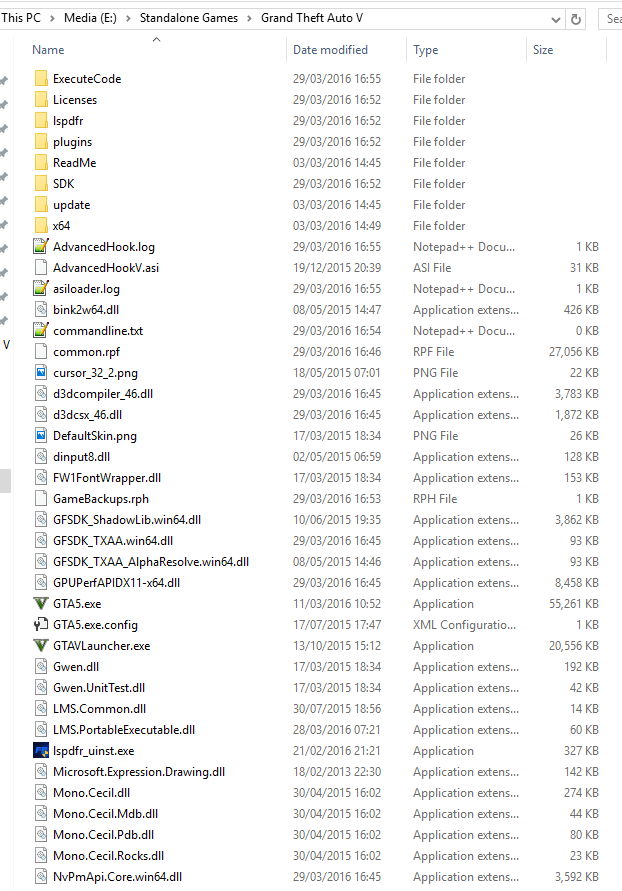Screen dimensions: 622x891
Task: Click Grand Theft Auto V breadcrumb
Action: tap(312, 18)
